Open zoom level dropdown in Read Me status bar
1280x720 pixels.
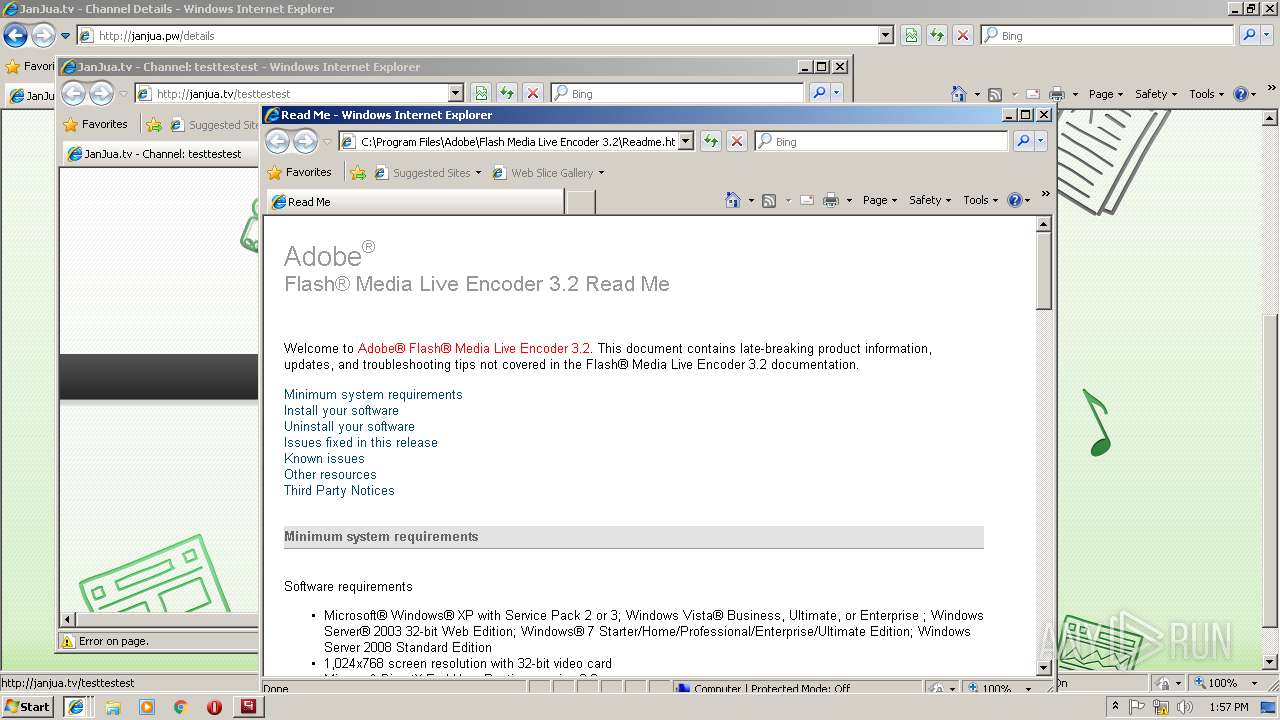1028,688
